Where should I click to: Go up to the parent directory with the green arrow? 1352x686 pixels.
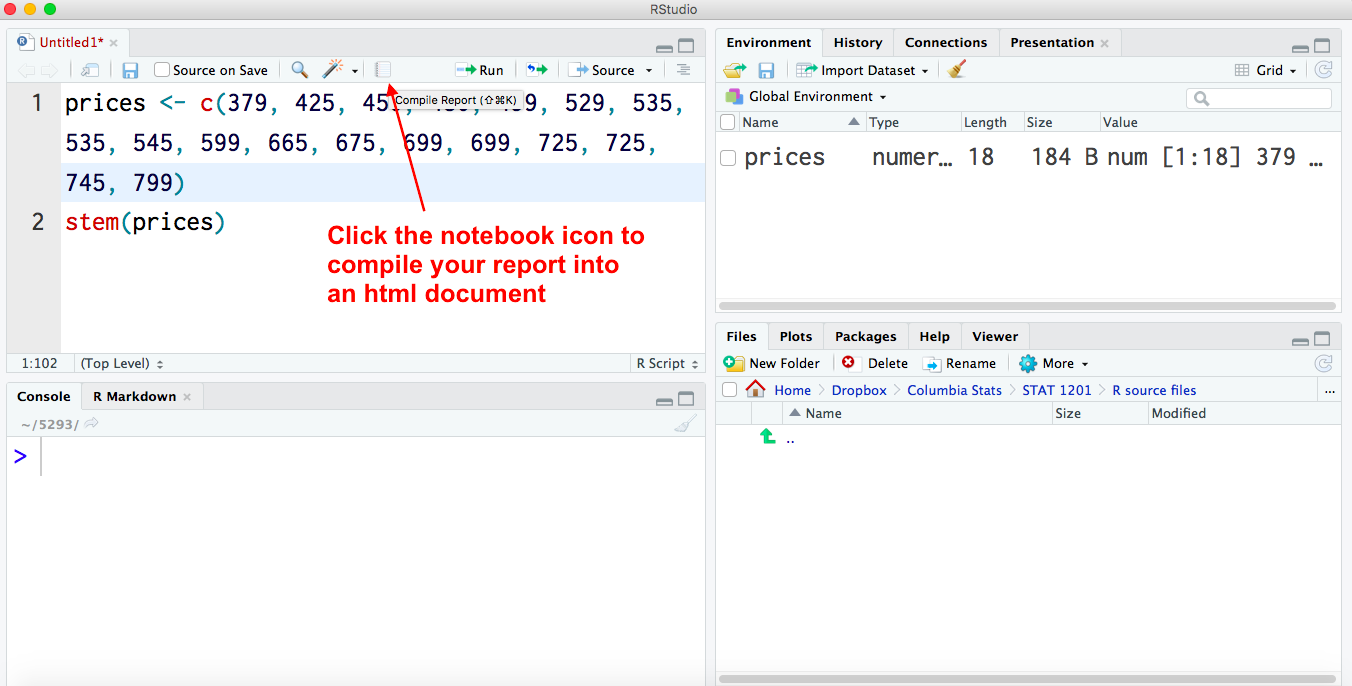767,437
